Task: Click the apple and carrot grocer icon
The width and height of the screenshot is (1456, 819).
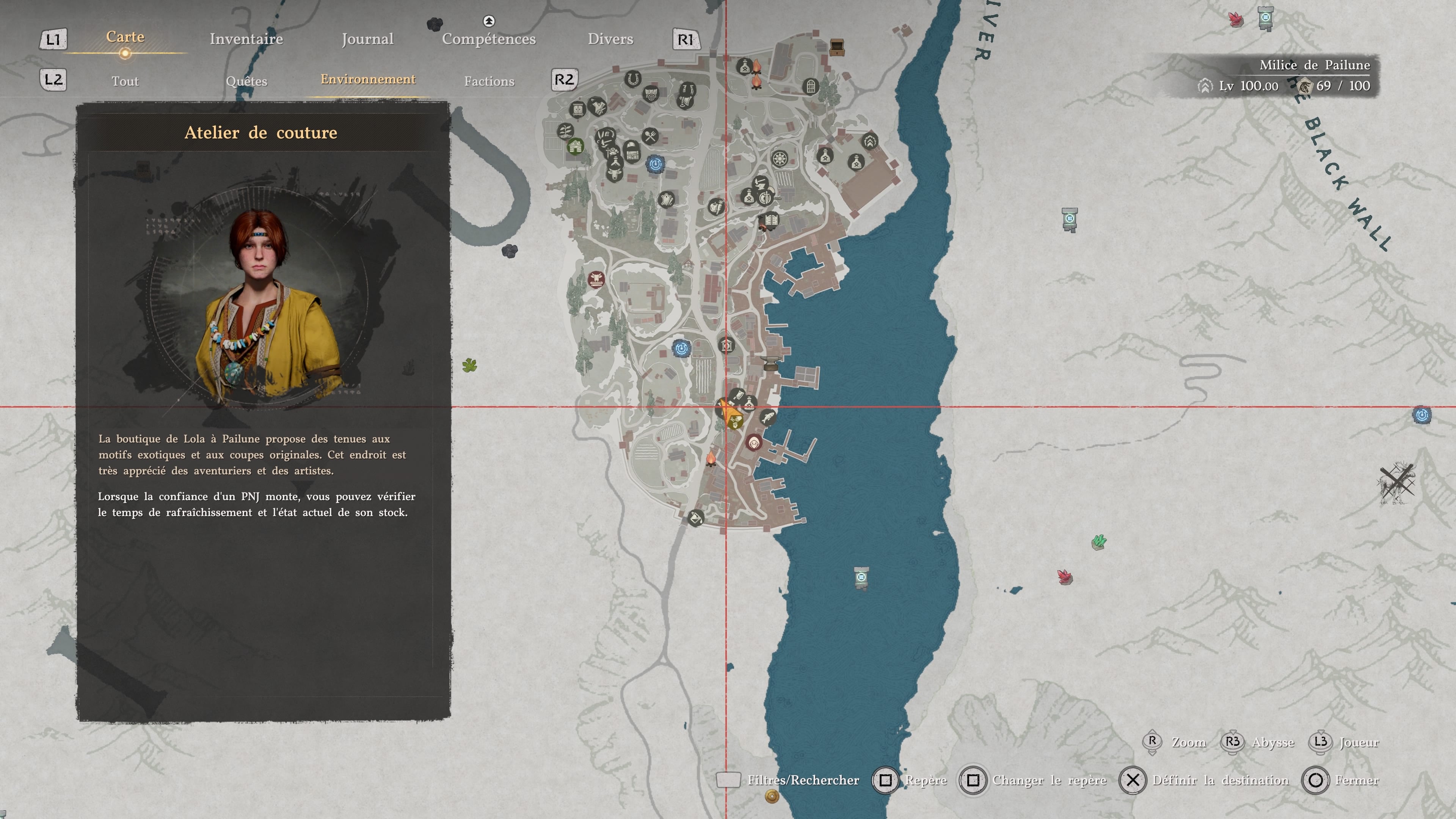Action: click(x=716, y=206)
